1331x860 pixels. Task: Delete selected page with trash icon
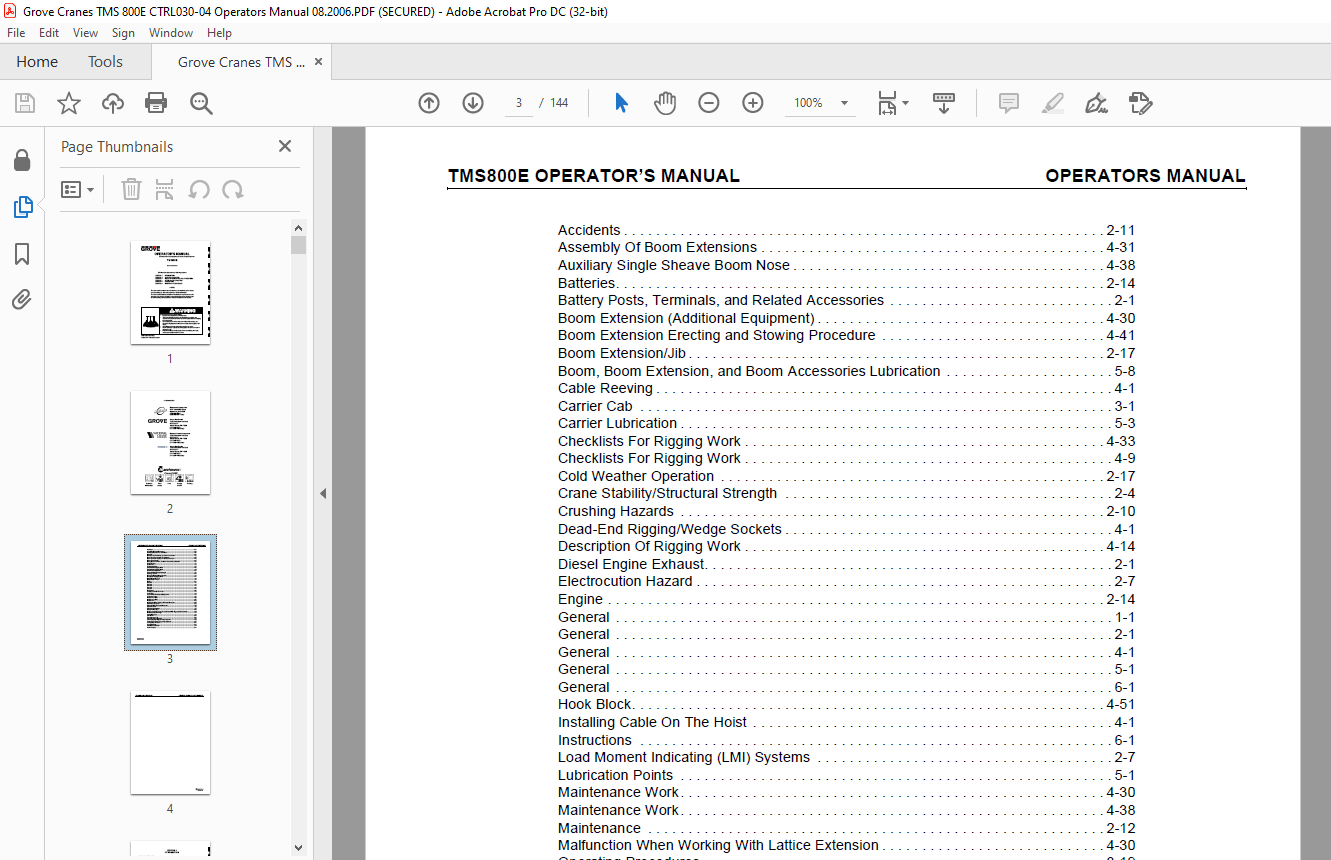(x=131, y=189)
